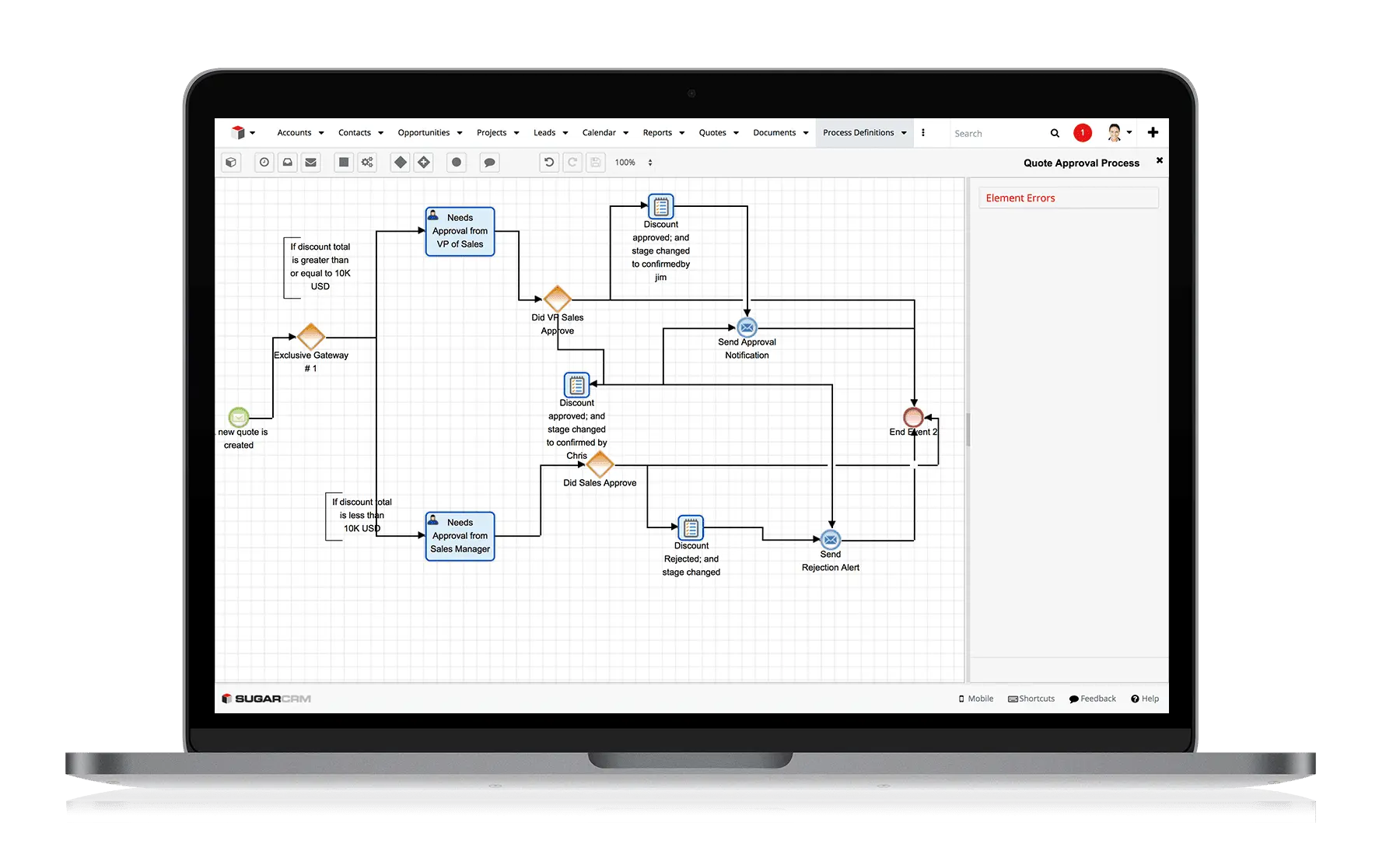Select the timer event tool in toolbar
1400x858 pixels.
point(264,163)
